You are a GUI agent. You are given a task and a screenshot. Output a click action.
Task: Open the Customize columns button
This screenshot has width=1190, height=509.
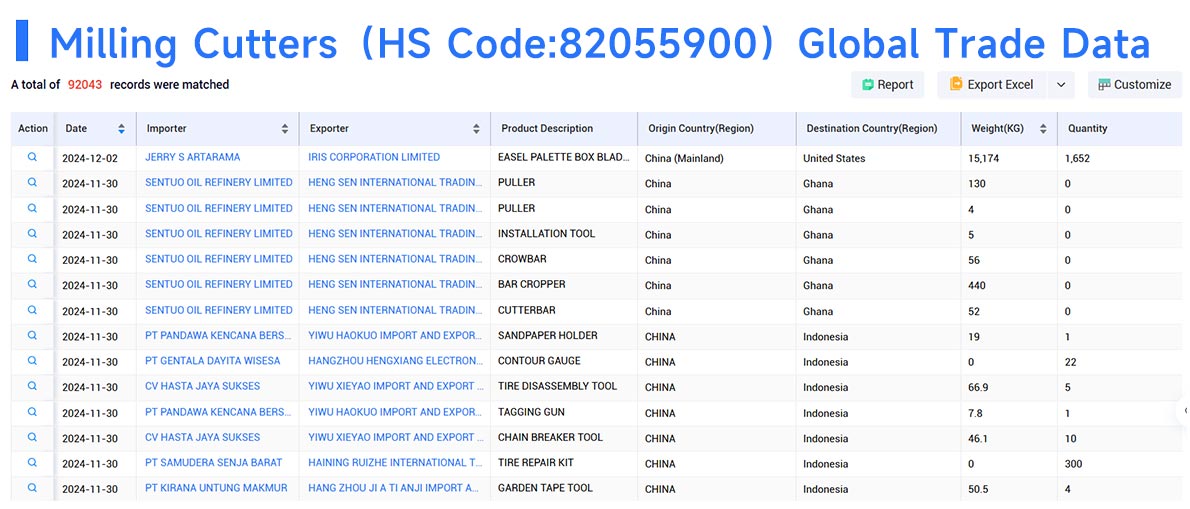coord(1135,85)
